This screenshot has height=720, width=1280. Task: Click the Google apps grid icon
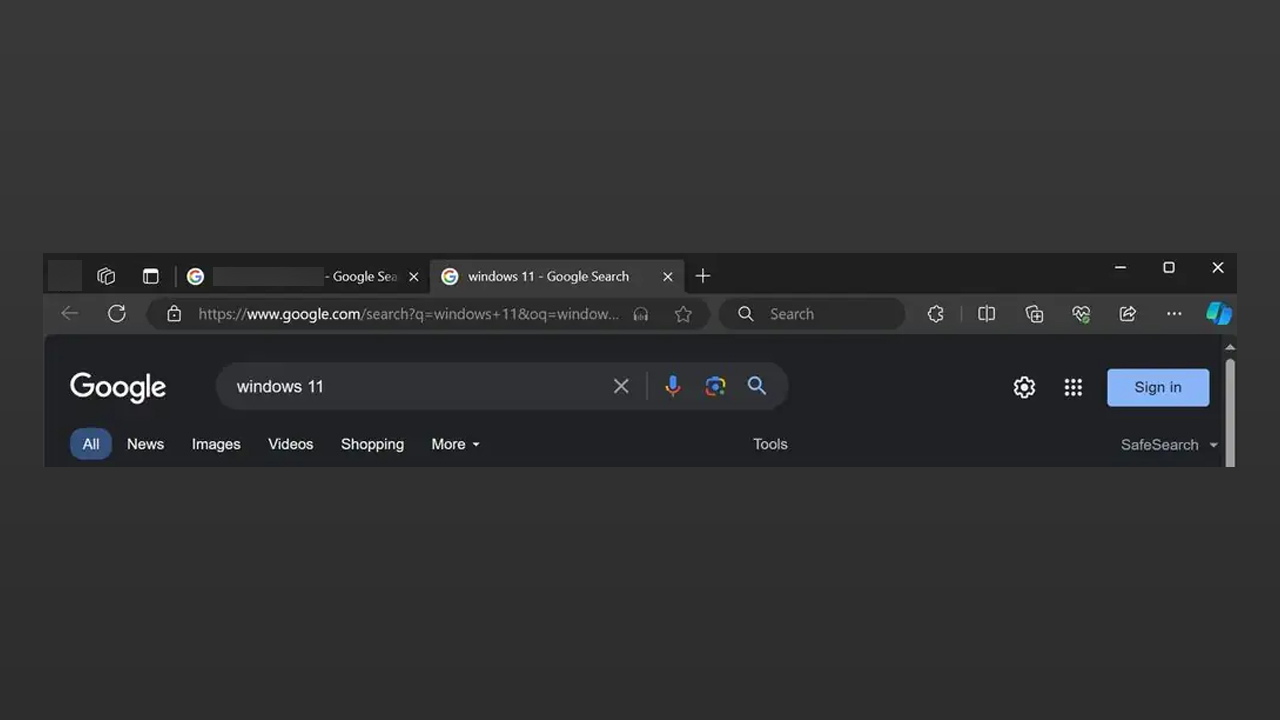pos(1073,387)
